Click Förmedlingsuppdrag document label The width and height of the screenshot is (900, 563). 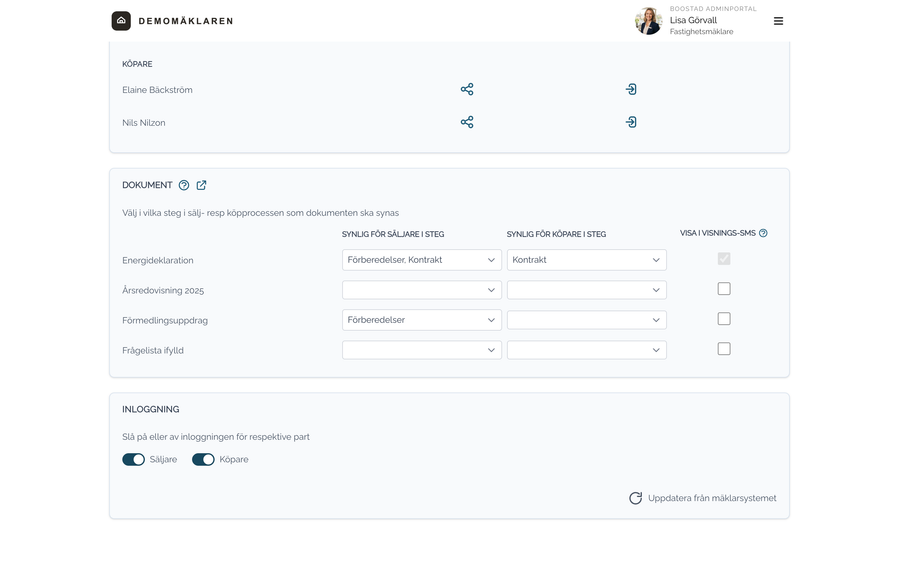[x=165, y=321]
